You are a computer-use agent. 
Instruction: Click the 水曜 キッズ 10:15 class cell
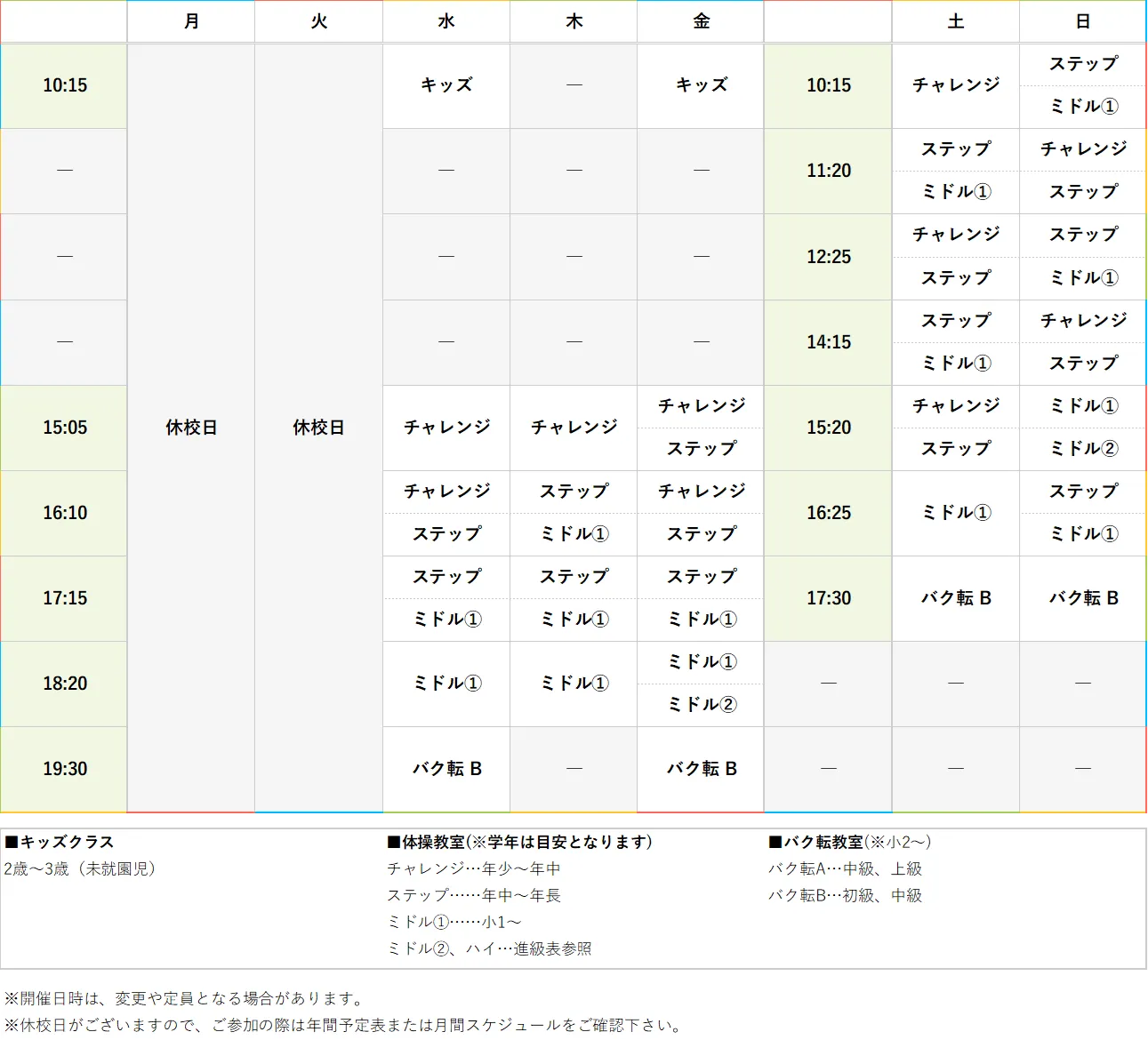(x=446, y=85)
